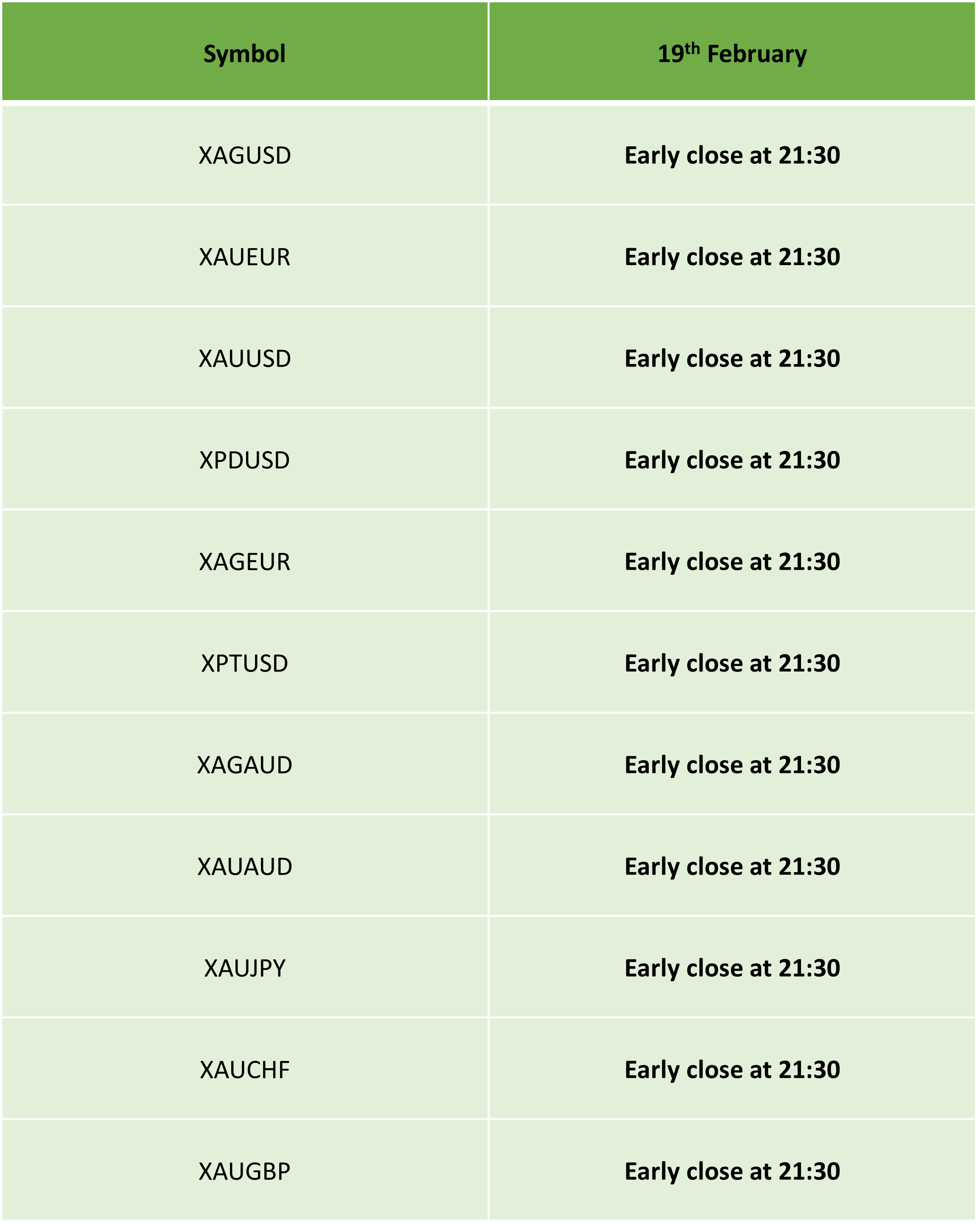Viewport: 980px width, 1223px height.
Task: Select the XPTUSD symbol cell
Action: [x=244, y=663]
